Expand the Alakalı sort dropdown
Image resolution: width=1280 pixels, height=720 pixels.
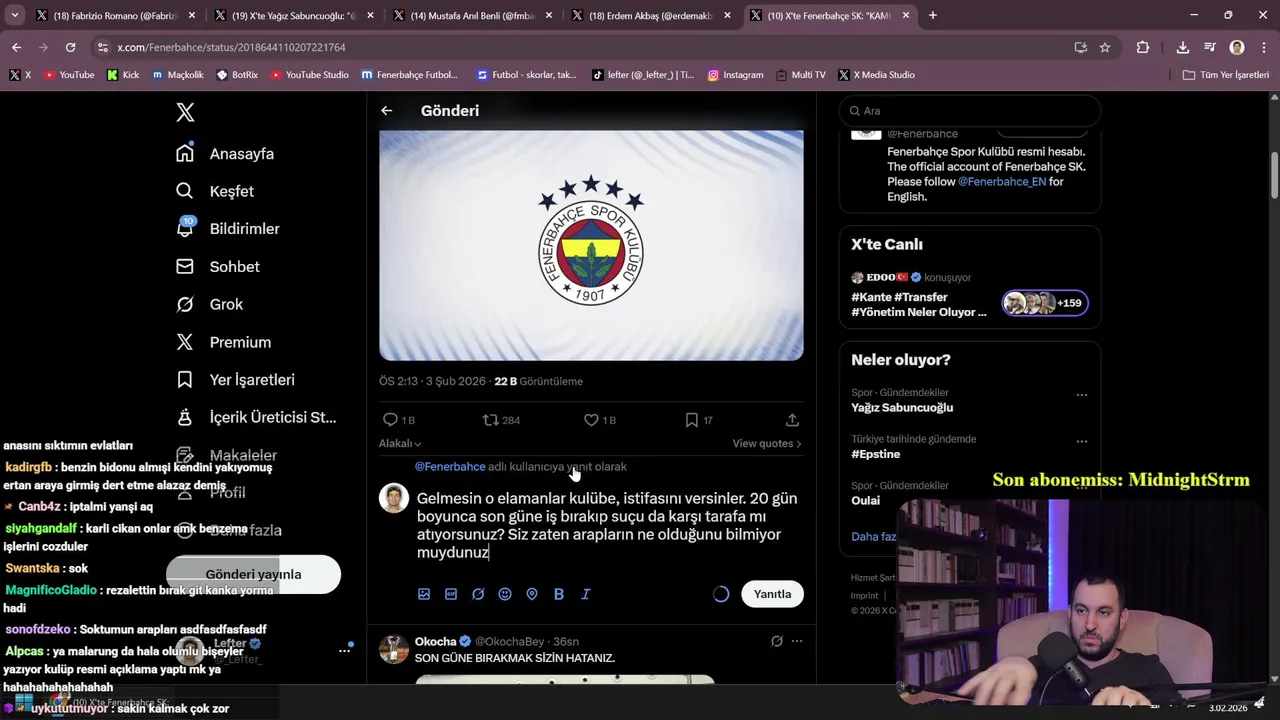(x=400, y=443)
